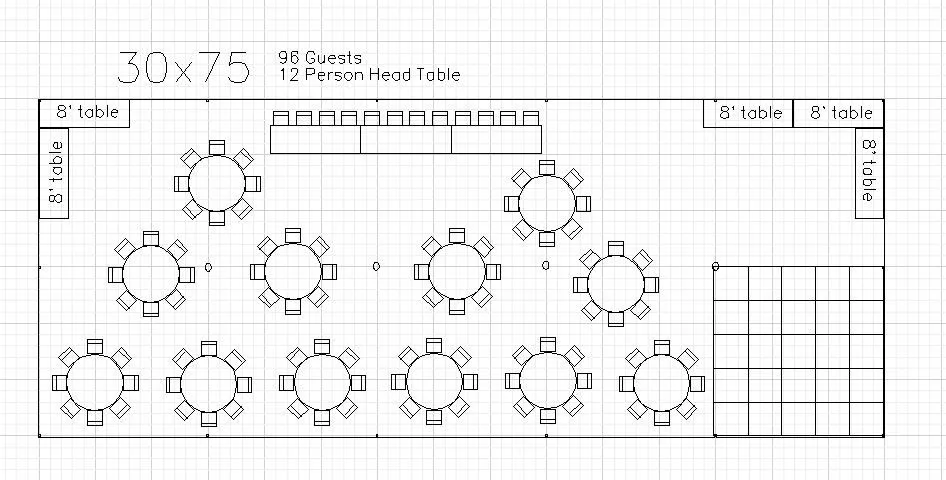This screenshot has height=480, width=946.
Task: Select the first round table in bottom row
Action: [95, 383]
